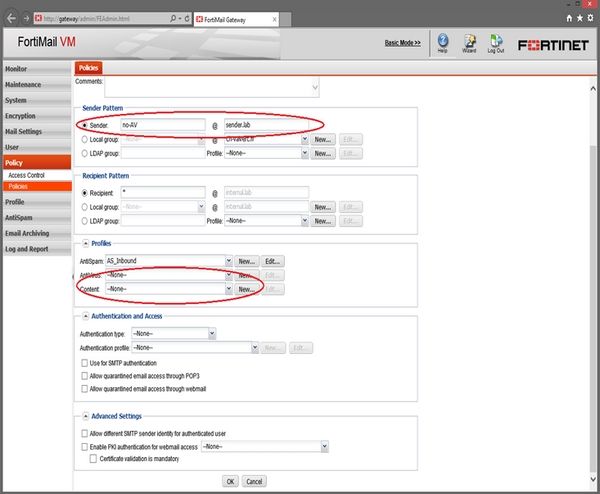Refresh page with reload icon
This screenshot has height=494, width=600.
coord(187,18)
